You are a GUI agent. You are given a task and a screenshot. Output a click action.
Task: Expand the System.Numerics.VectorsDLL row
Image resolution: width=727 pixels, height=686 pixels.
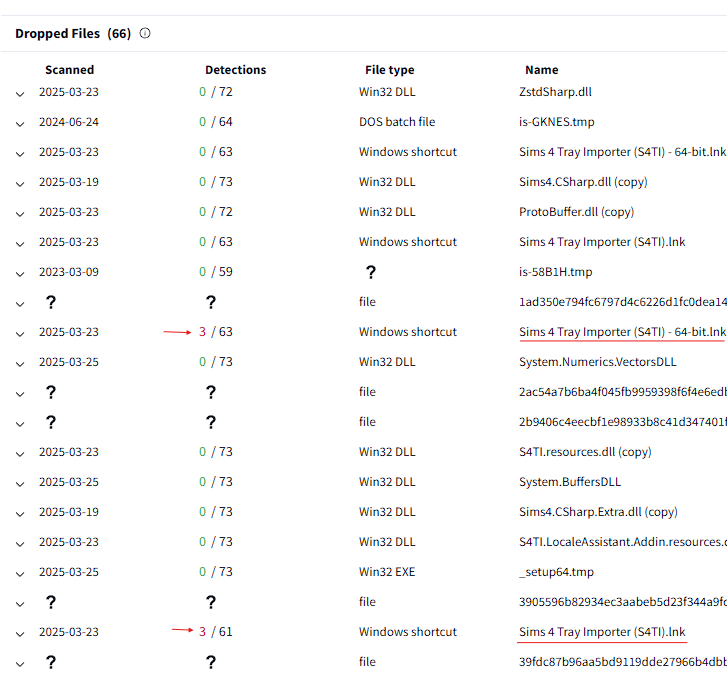coord(20,363)
